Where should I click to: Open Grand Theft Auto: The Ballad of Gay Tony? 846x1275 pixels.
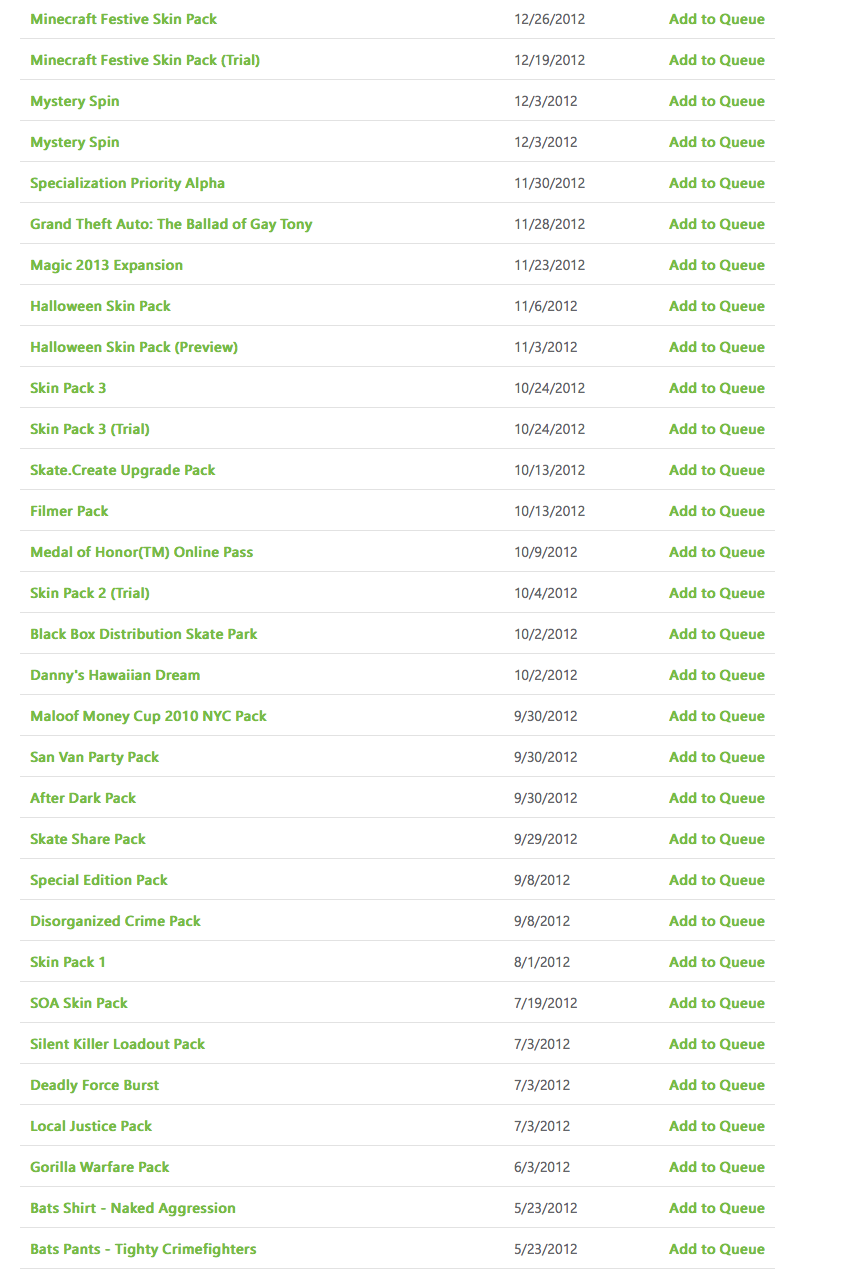click(x=171, y=224)
